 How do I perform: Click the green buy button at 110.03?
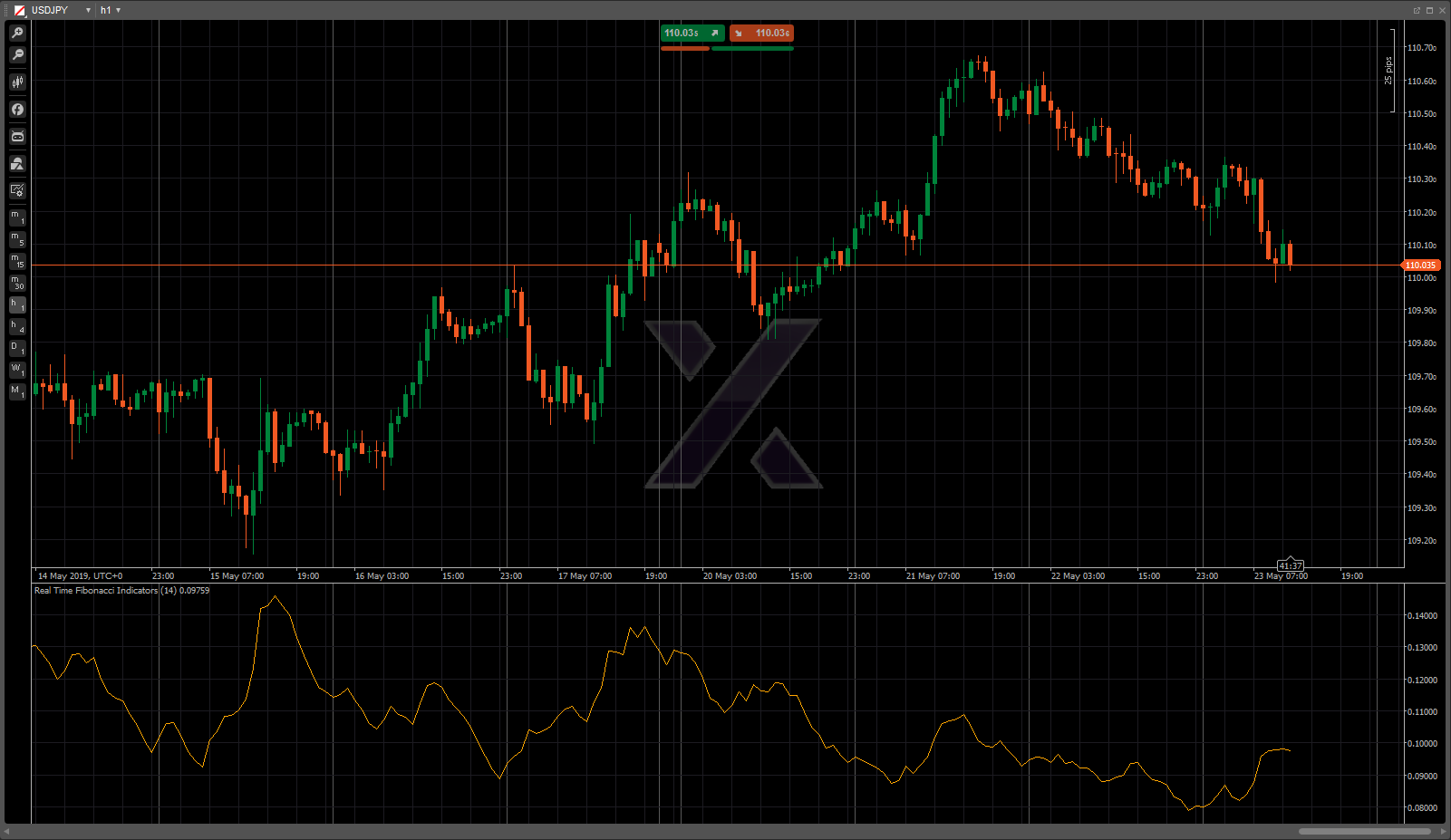pyautogui.click(x=692, y=34)
